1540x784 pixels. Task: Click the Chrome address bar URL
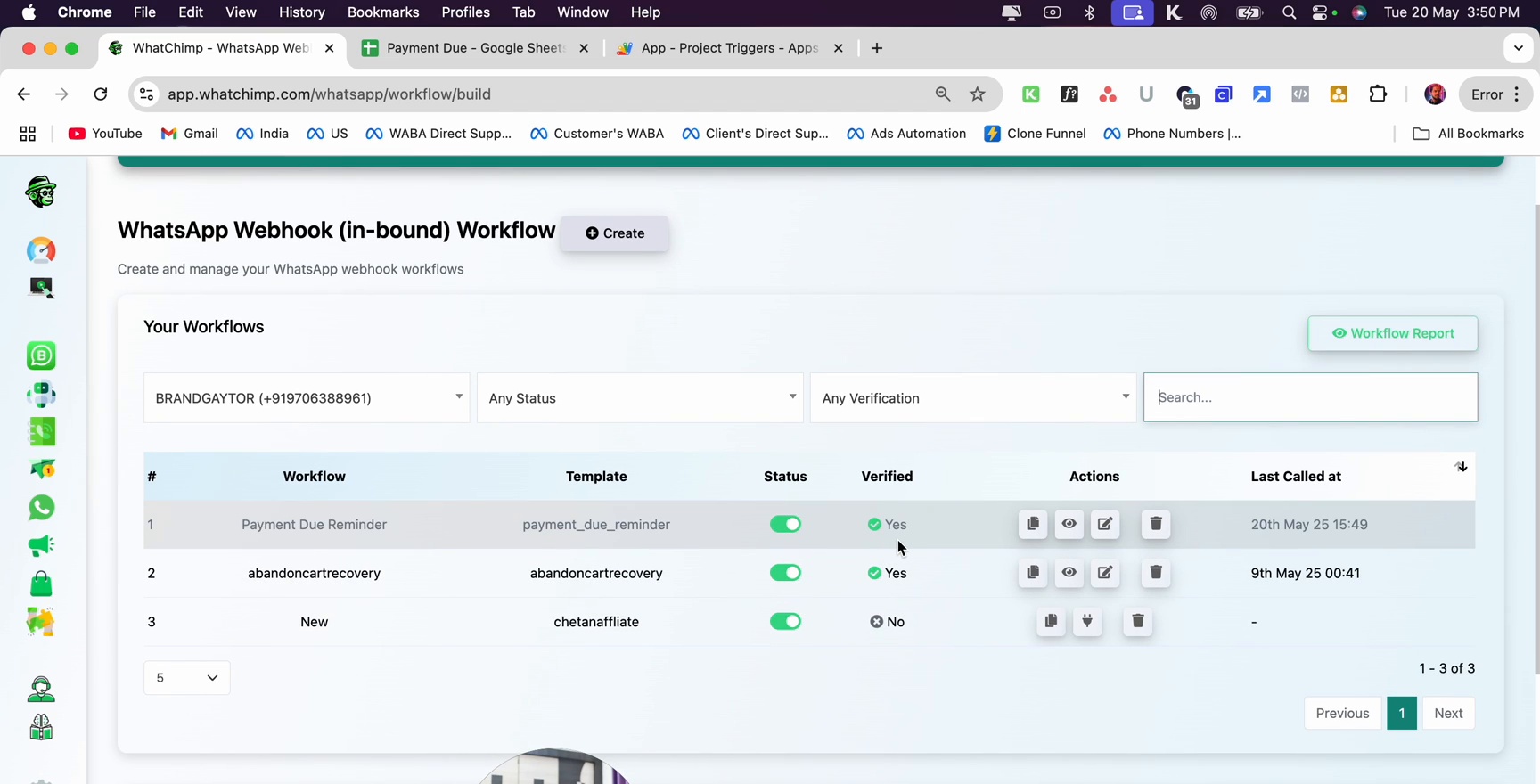(330, 94)
